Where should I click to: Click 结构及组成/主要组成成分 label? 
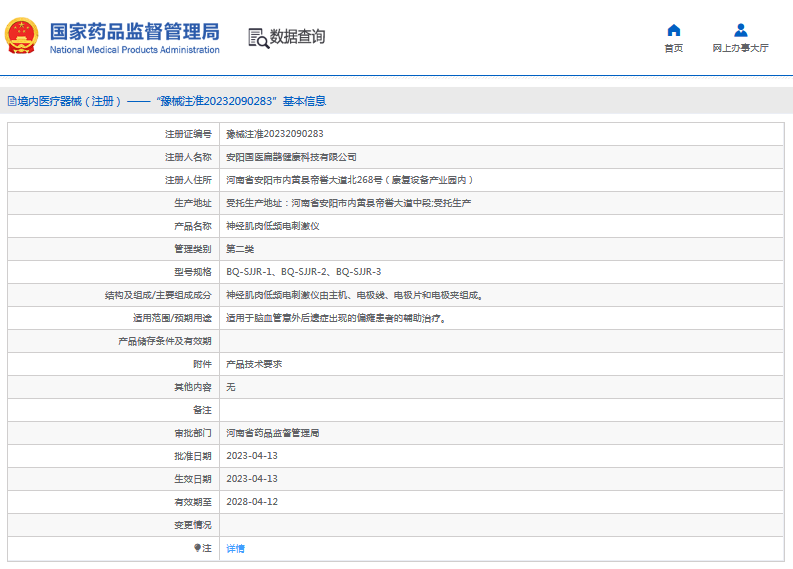[x=158, y=295]
